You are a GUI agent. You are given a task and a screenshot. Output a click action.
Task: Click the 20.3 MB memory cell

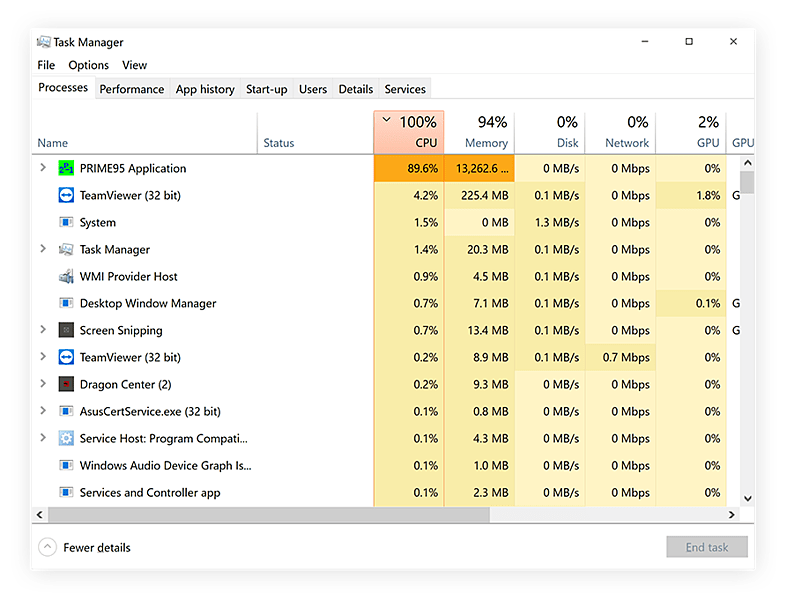coord(479,250)
